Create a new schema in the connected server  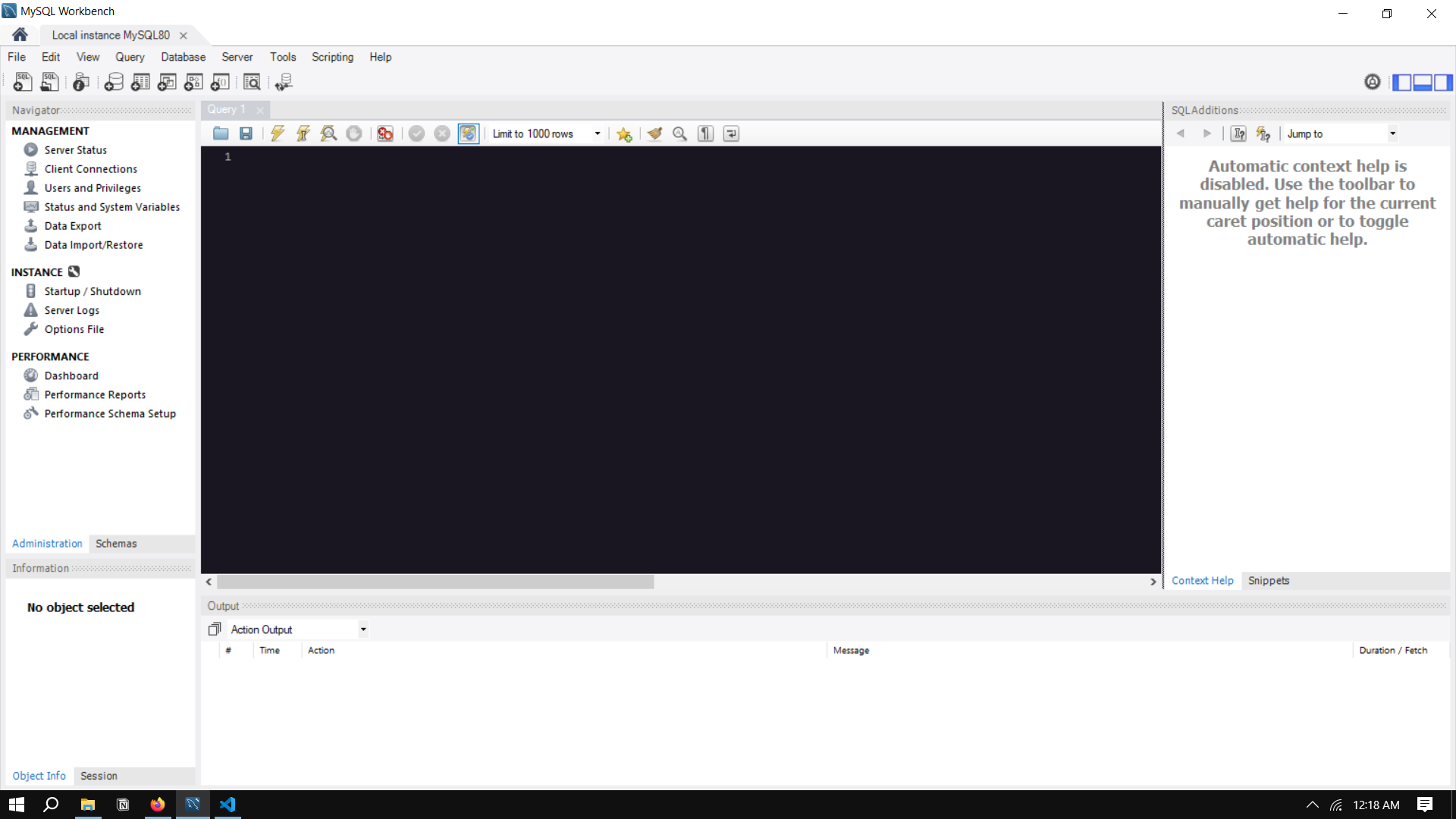(x=113, y=82)
